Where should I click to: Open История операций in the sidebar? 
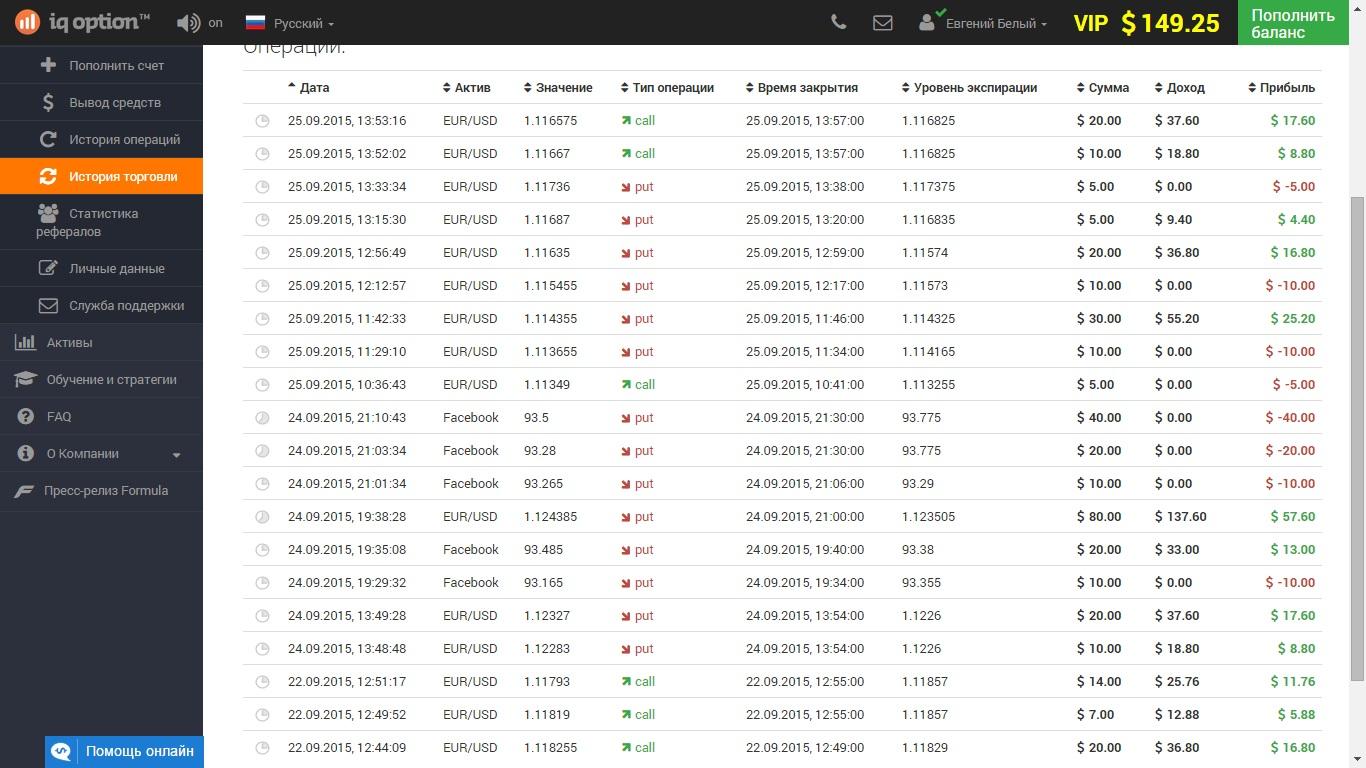[x=124, y=140]
